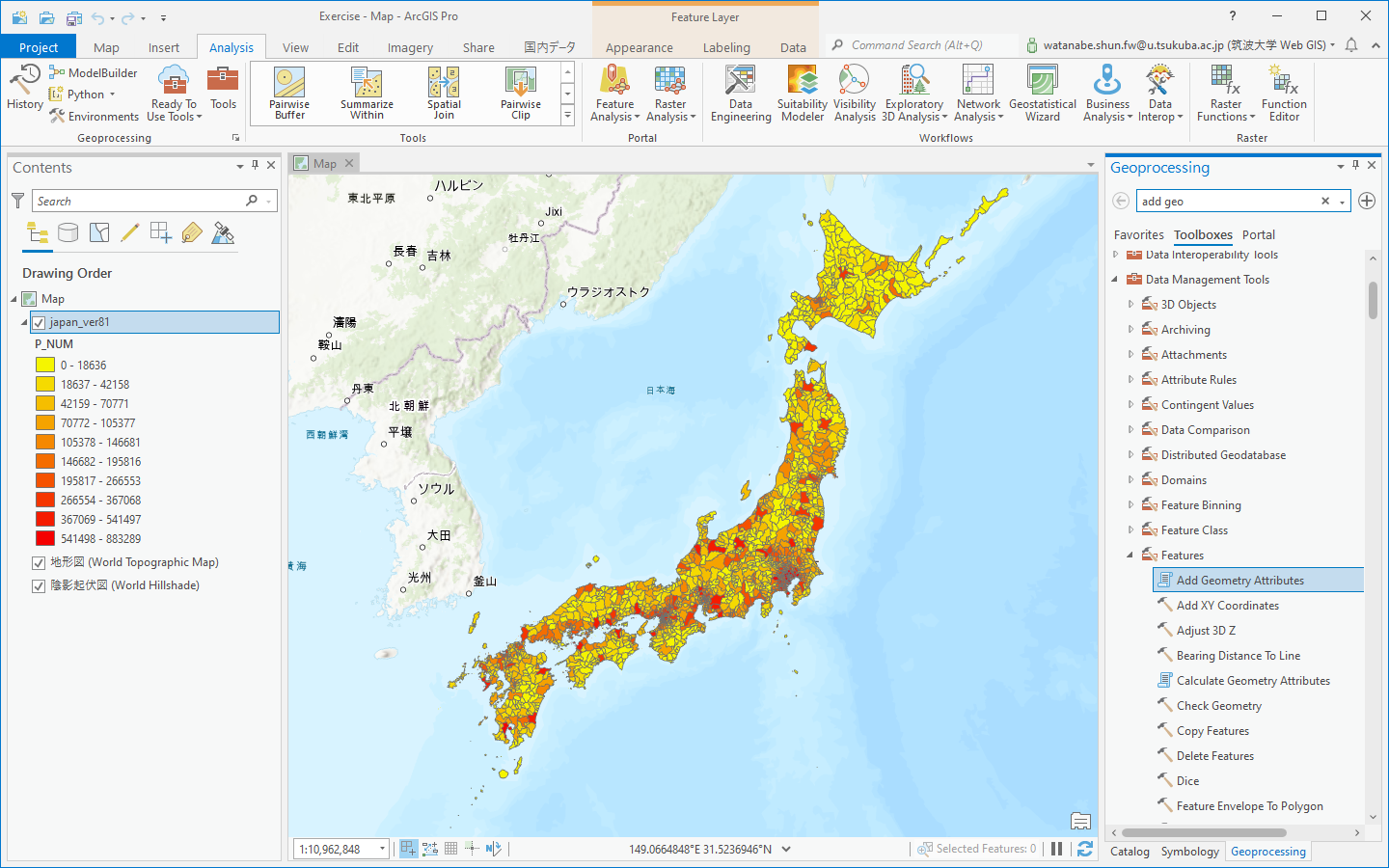Open the coordinate display format dropdown
Image resolution: width=1389 pixels, height=868 pixels.
pos(786,849)
